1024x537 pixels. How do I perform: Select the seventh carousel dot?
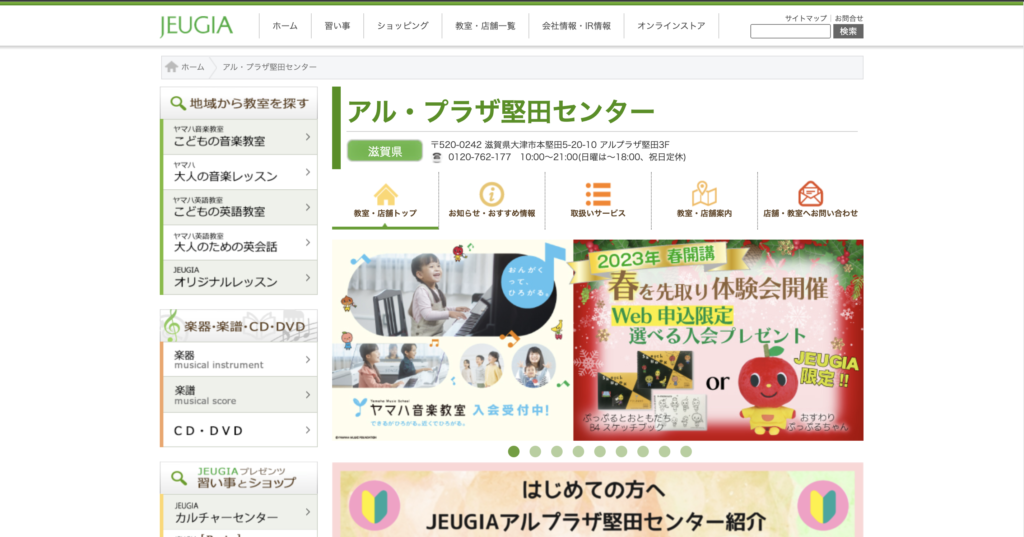click(643, 451)
